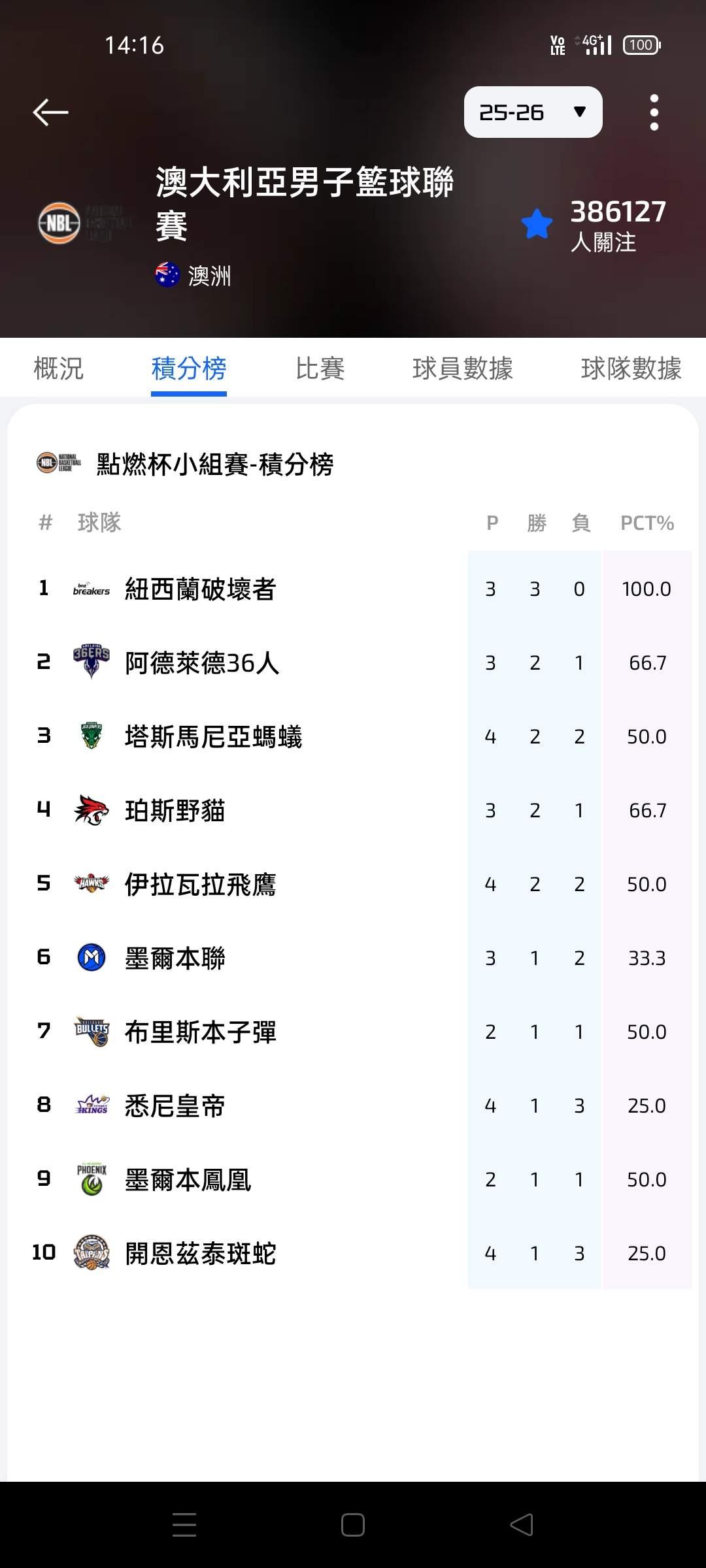Screen dimensions: 706x1568
Task: Open team 悉尼皇帝
Action: pyautogui.click(x=175, y=1105)
